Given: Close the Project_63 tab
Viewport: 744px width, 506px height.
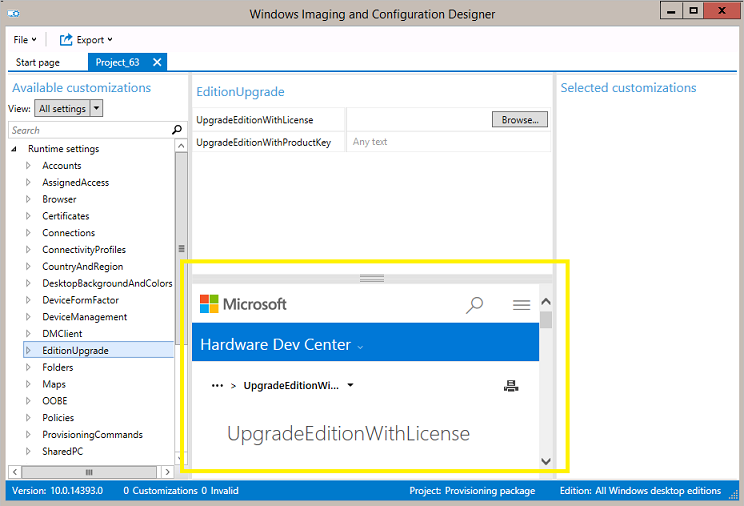Looking at the screenshot, I should [157, 62].
